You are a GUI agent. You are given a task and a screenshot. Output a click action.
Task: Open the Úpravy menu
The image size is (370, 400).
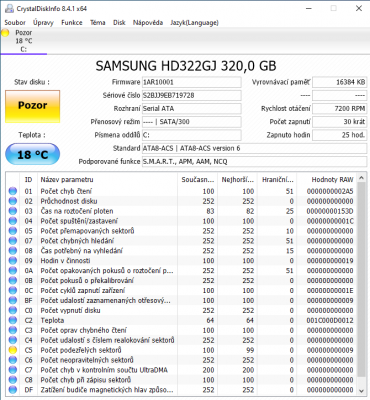coord(43,23)
